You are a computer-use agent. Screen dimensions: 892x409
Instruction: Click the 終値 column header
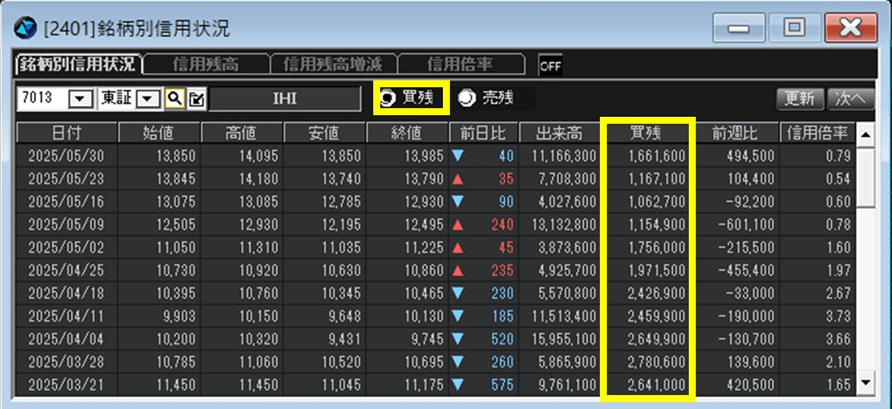(407, 133)
